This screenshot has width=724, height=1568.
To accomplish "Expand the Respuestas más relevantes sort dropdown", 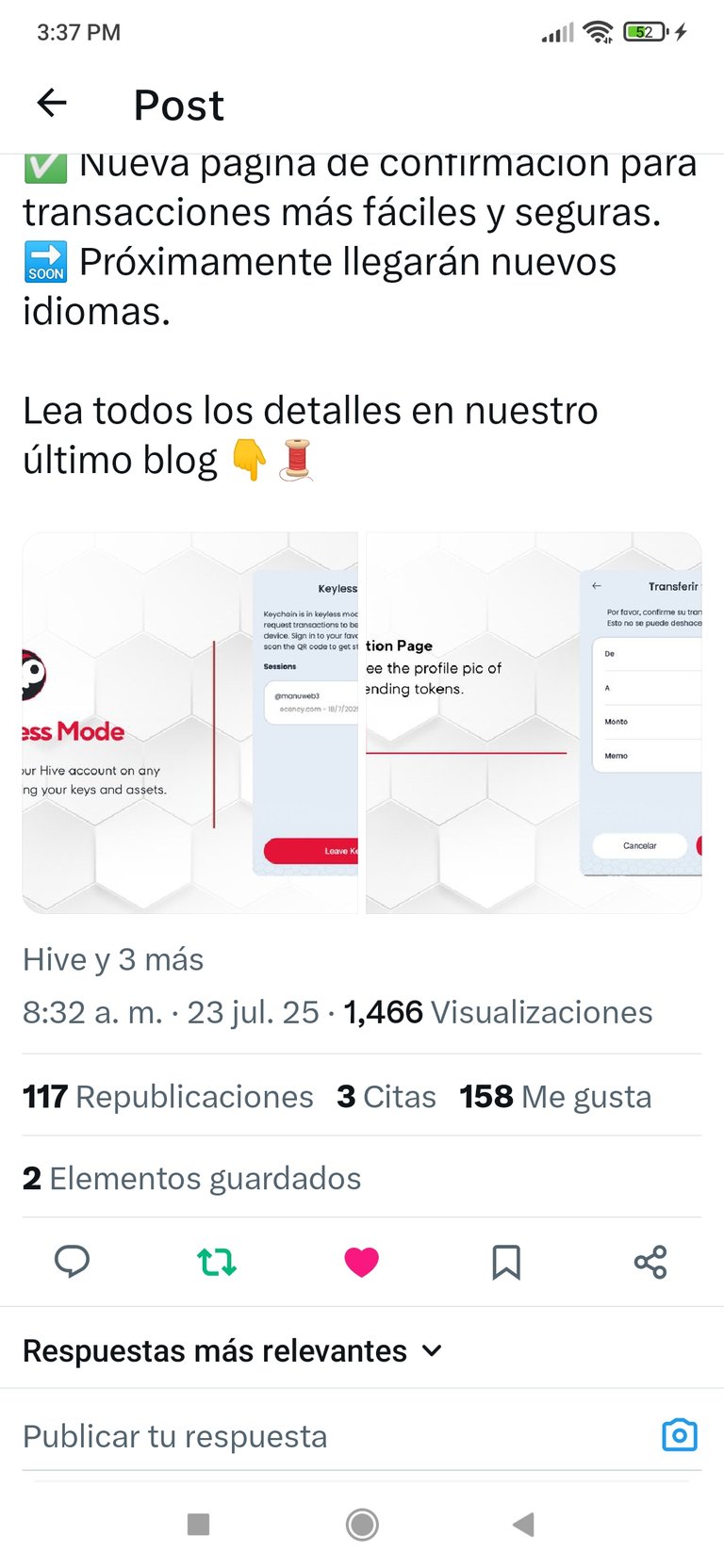I will 232,1350.
